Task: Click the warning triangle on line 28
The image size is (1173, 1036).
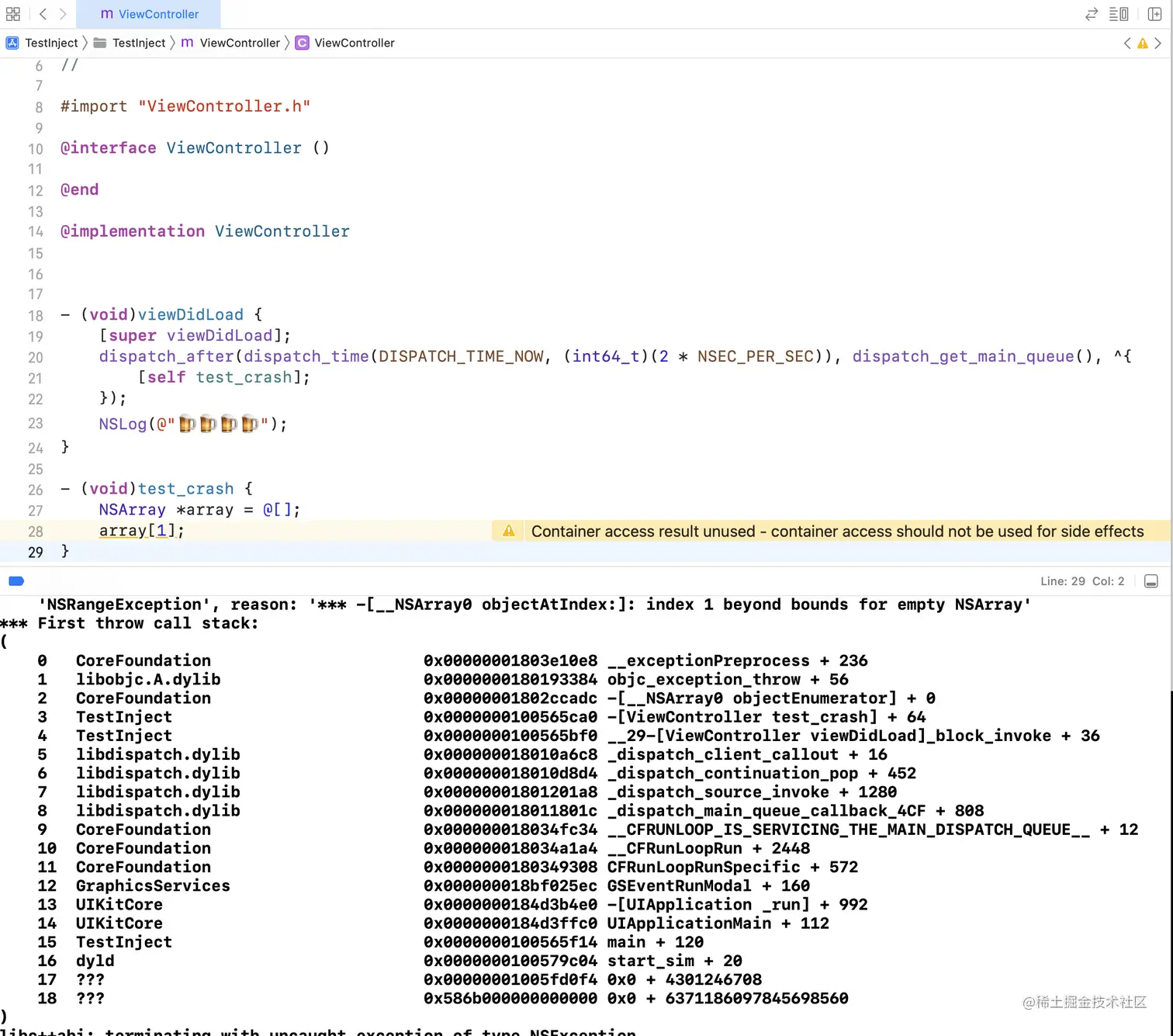Action: point(509,531)
